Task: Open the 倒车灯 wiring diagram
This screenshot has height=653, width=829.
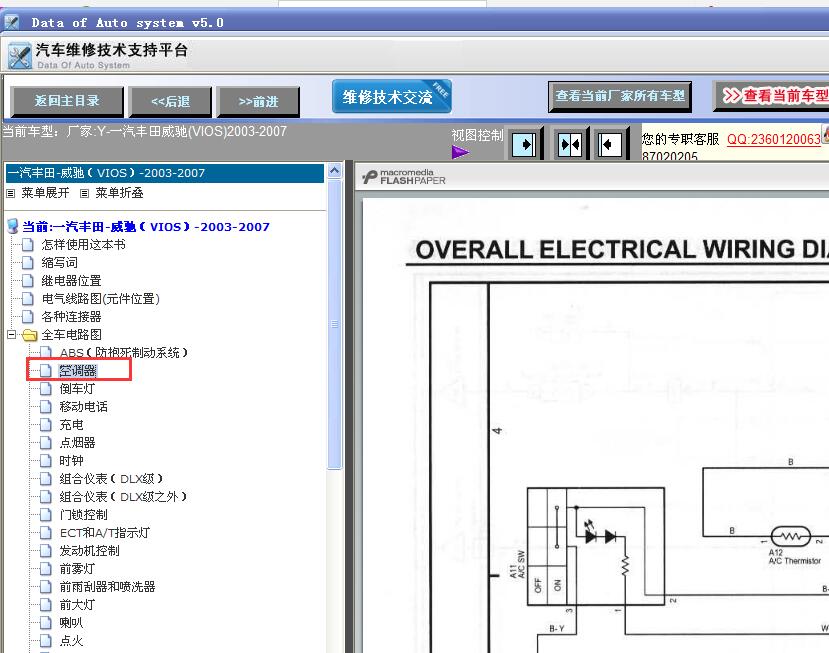Action: point(77,389)
